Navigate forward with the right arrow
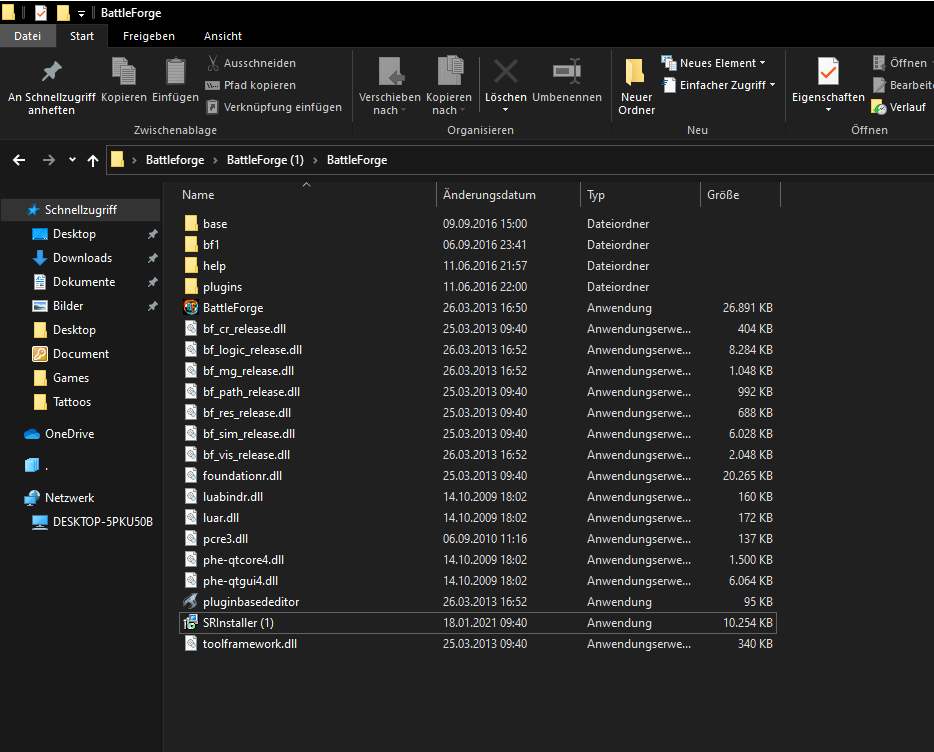The height and width of the screenshot is (752, 934). (x=49, y=160)
